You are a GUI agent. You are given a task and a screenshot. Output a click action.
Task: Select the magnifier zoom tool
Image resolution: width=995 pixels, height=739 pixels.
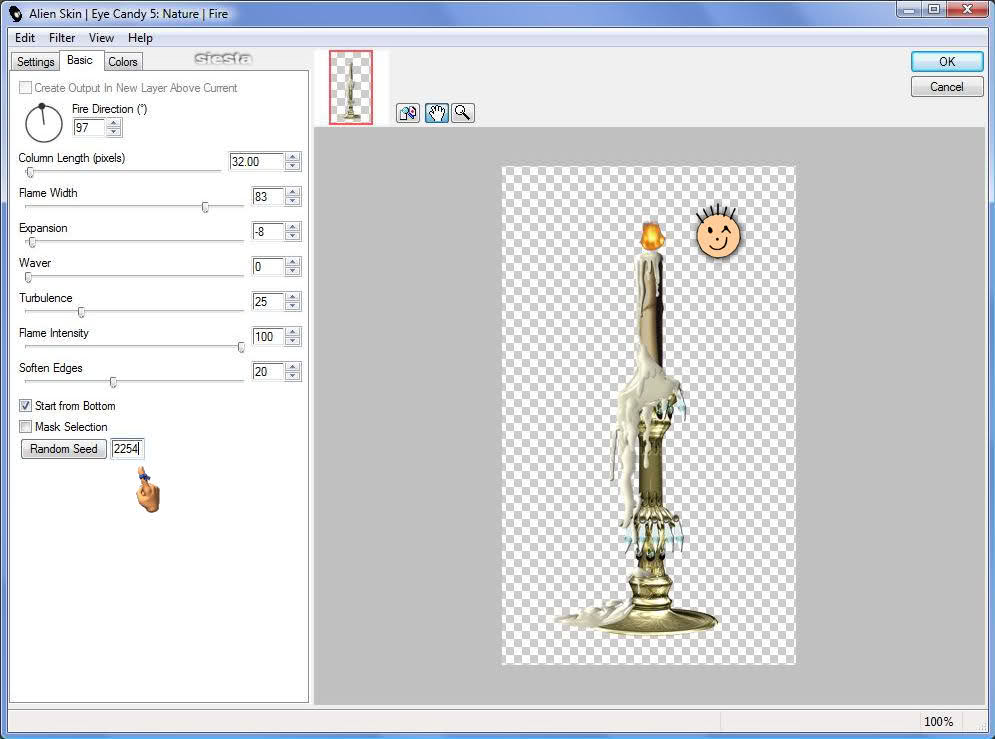click(463, 113)
